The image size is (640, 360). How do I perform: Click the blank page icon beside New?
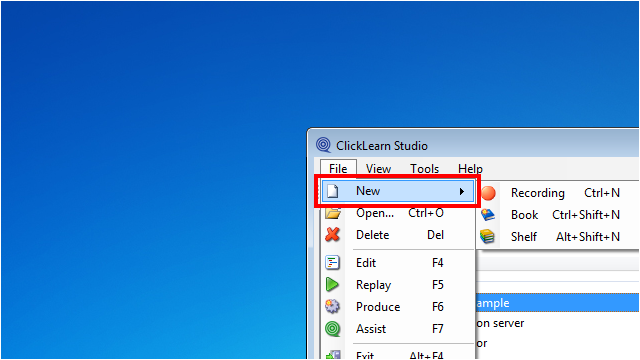(x=333, y=191)
